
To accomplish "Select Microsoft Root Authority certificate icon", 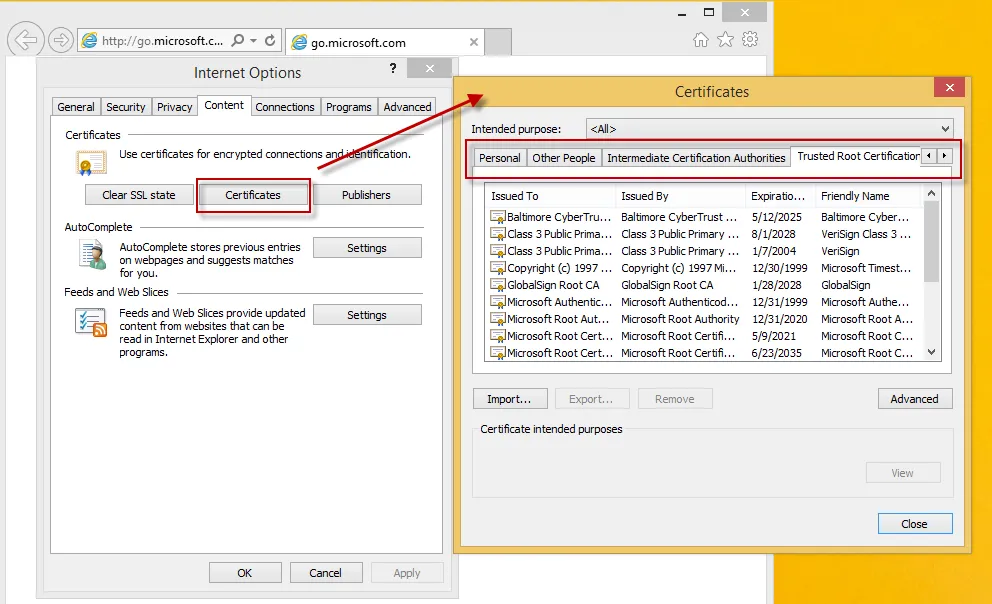I will (497, 319).
